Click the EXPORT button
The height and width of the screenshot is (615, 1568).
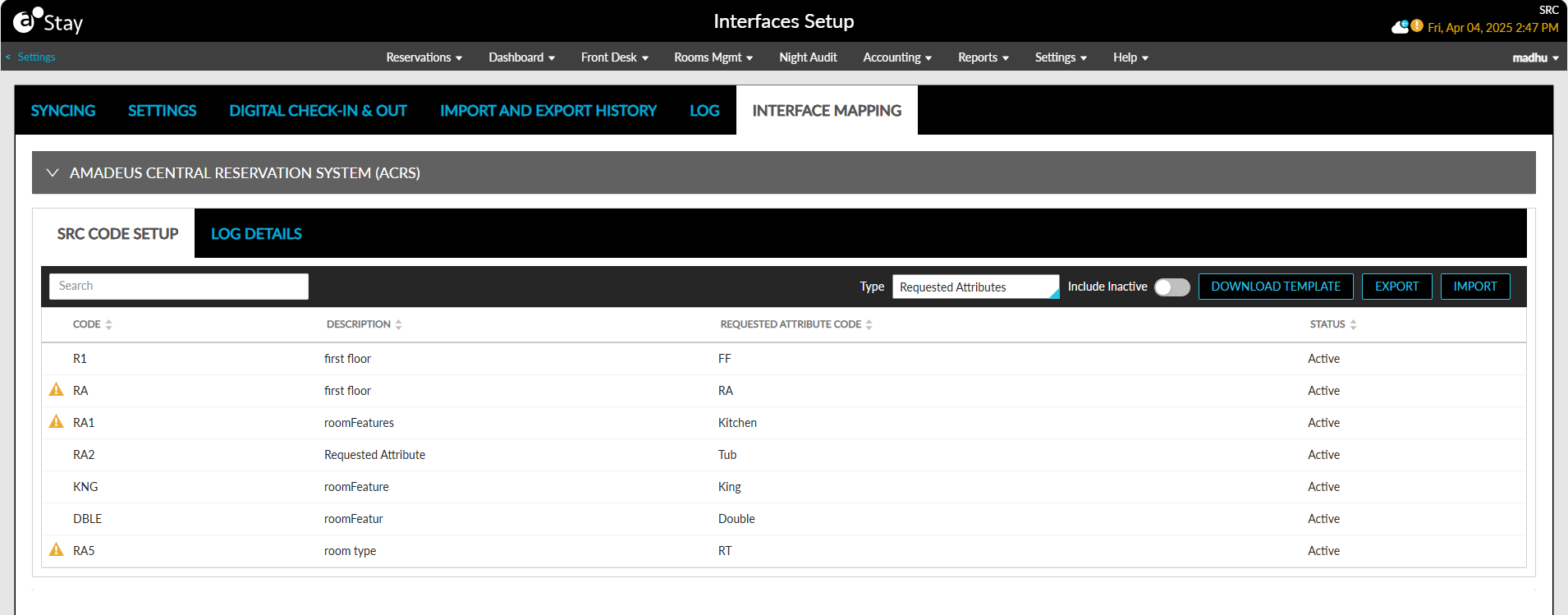coord(1396,287)
